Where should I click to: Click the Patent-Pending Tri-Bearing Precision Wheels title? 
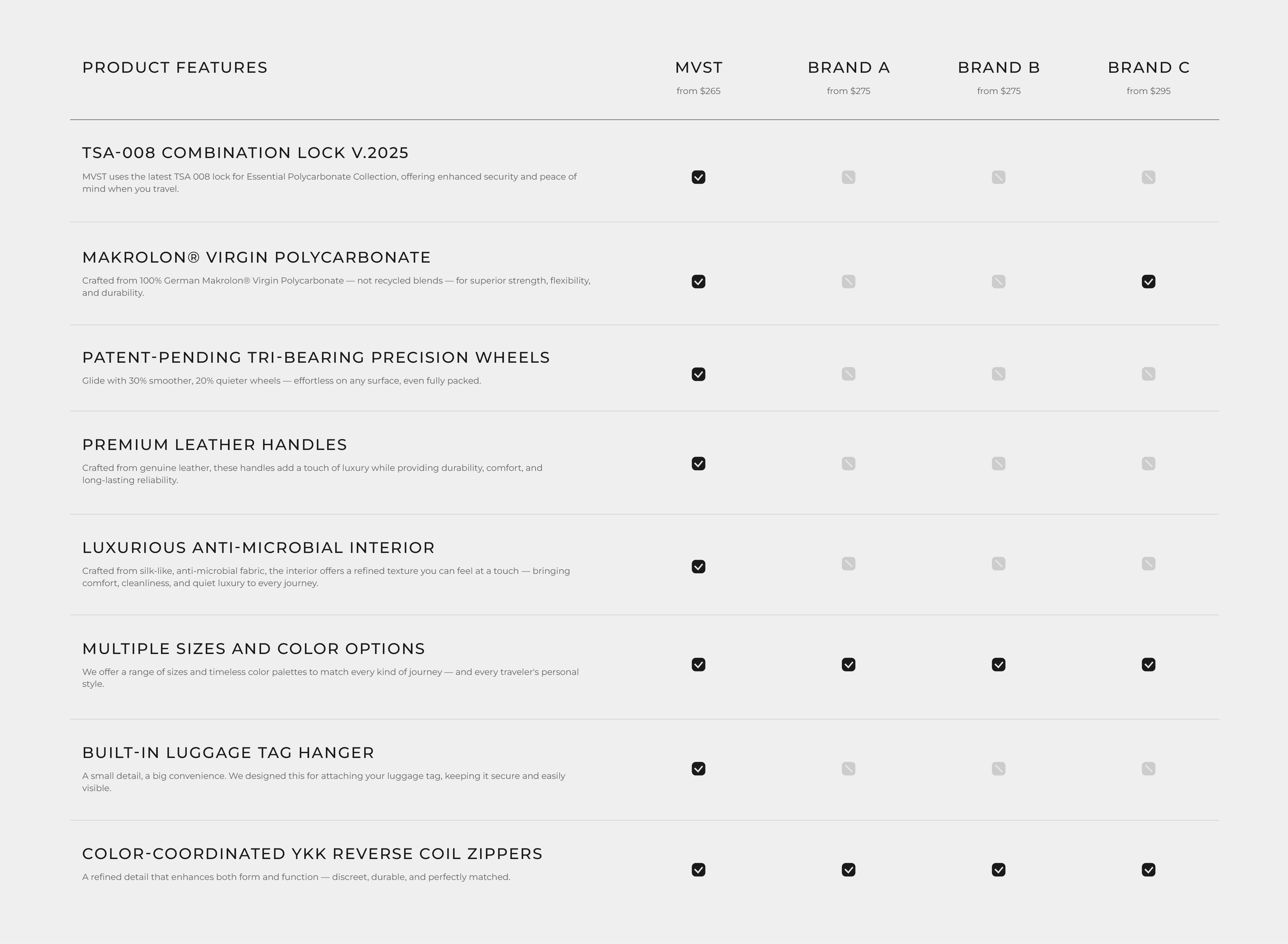pos(316,357)
